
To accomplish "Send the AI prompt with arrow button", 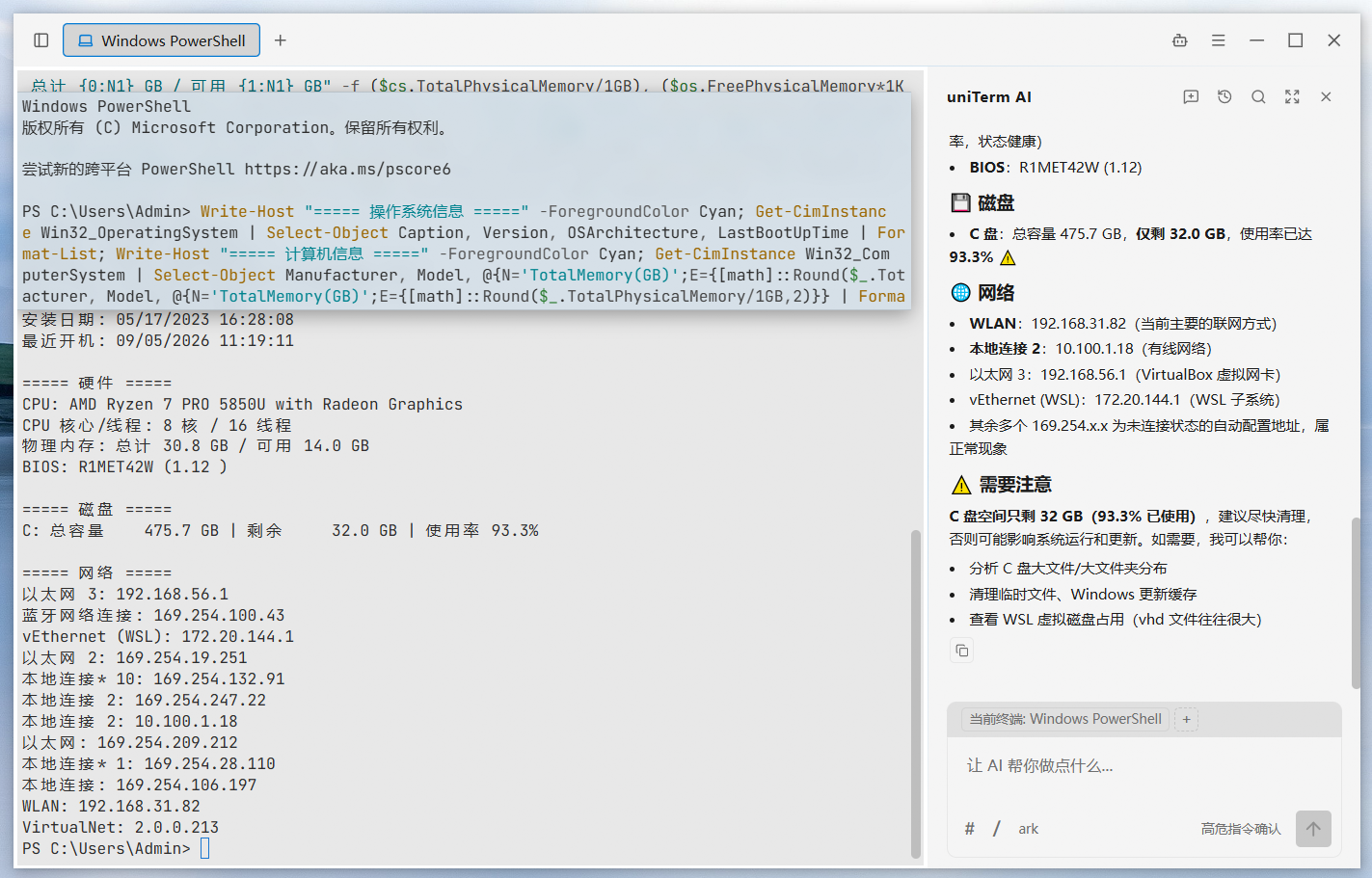I will coord(1313,829).
